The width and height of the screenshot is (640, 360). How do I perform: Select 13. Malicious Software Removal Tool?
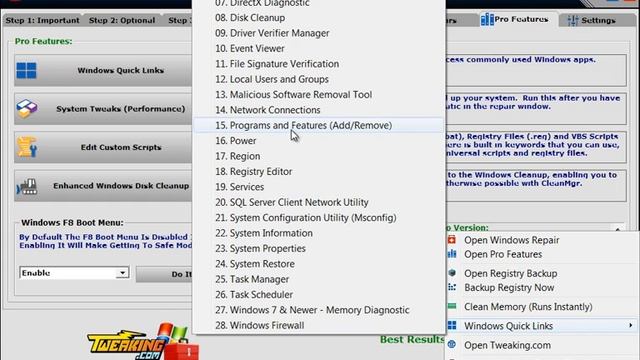click(x=318, y=95)
